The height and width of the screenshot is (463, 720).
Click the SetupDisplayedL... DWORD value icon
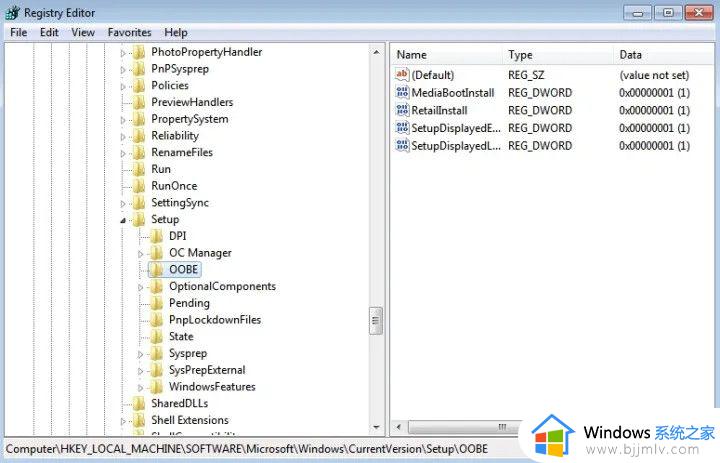click(402, 146)
